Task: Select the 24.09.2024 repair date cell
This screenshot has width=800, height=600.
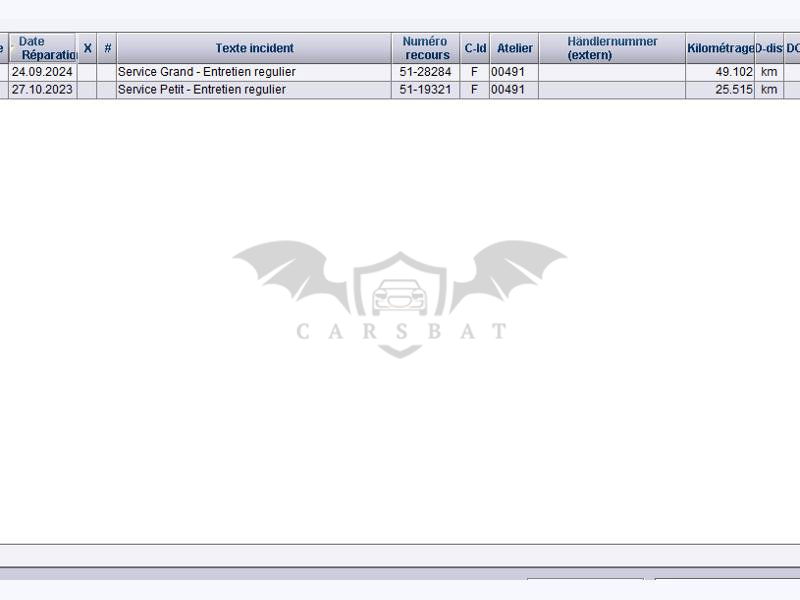Action: [x=42, y=73]
